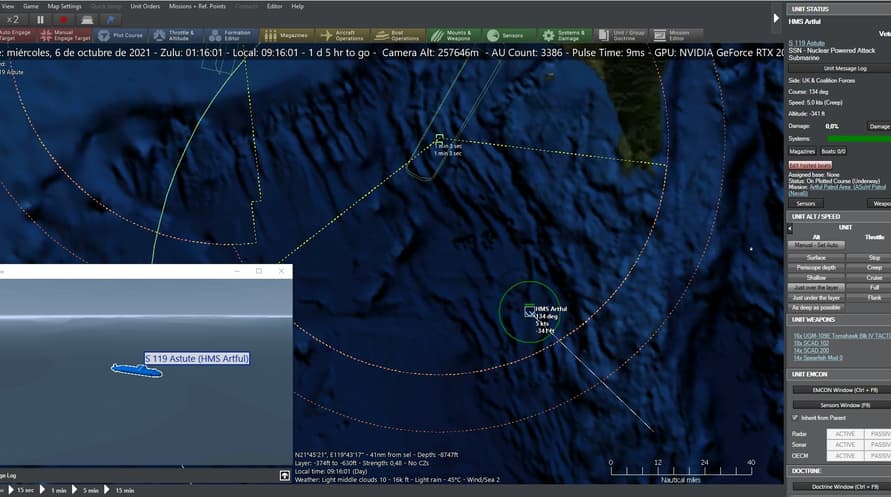Open Aircraft Operations

click(x=342, y=35)
